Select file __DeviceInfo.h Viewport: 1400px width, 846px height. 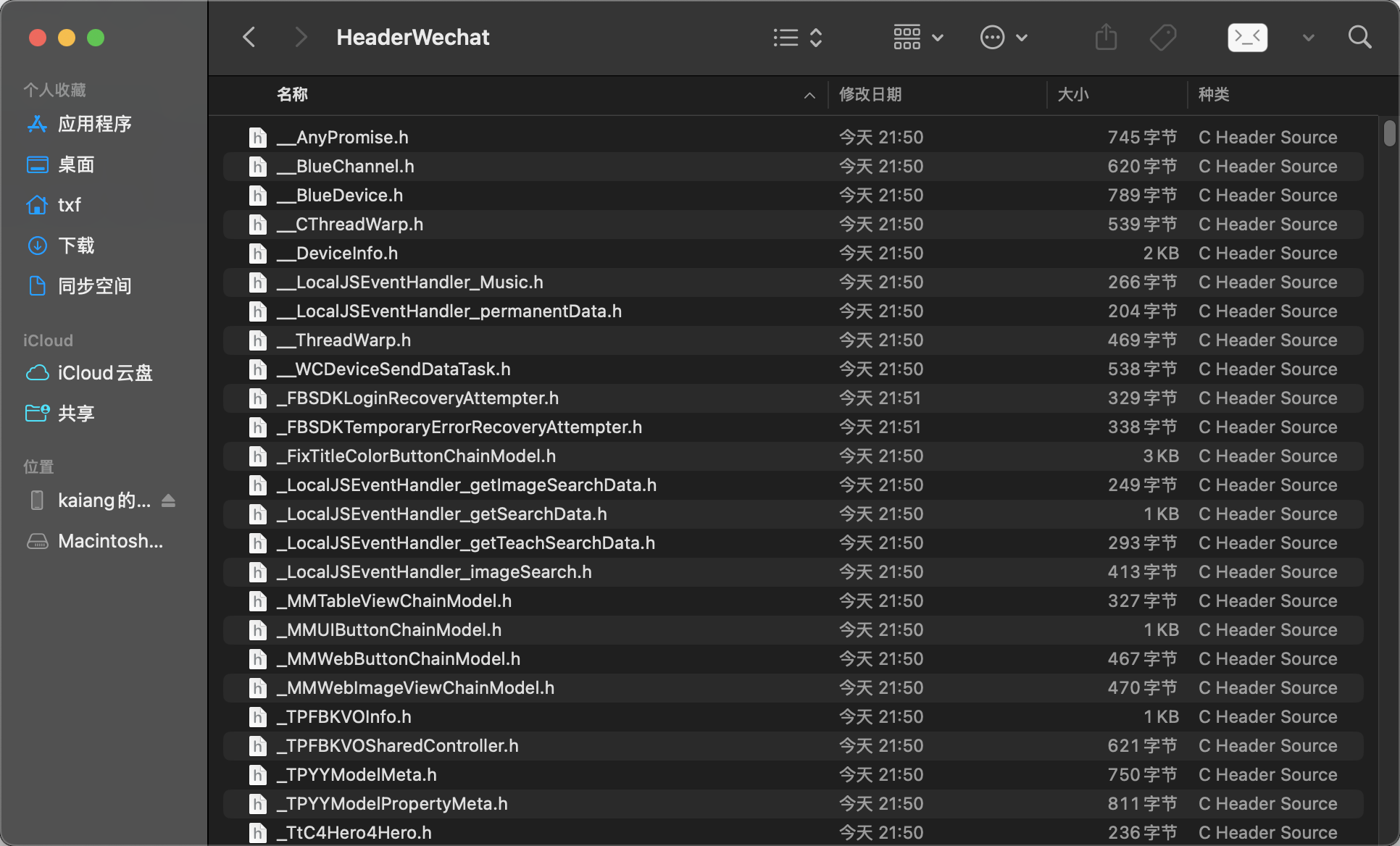coord(793,253)
